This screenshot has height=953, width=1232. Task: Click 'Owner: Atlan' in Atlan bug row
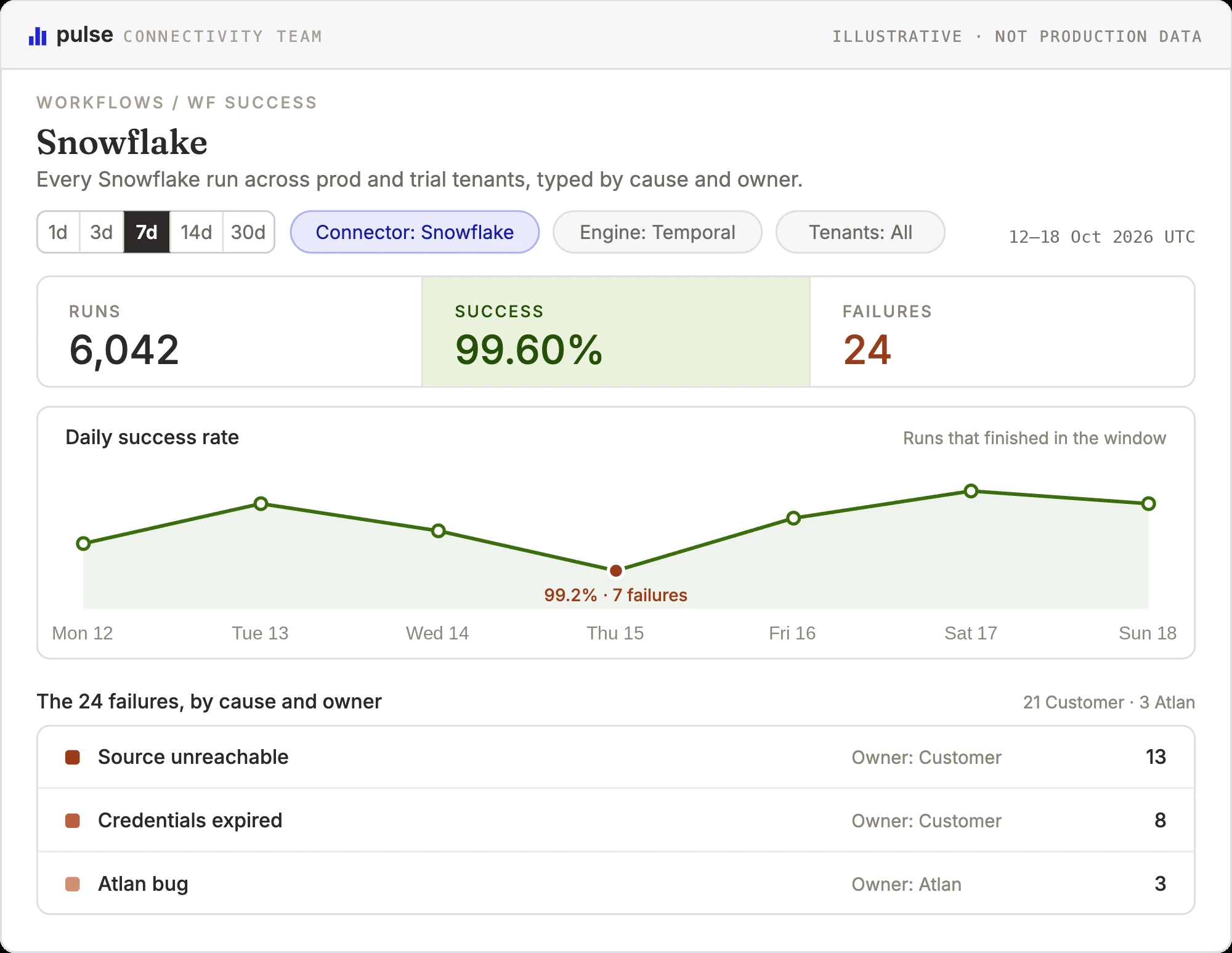(x=906, y=885)
